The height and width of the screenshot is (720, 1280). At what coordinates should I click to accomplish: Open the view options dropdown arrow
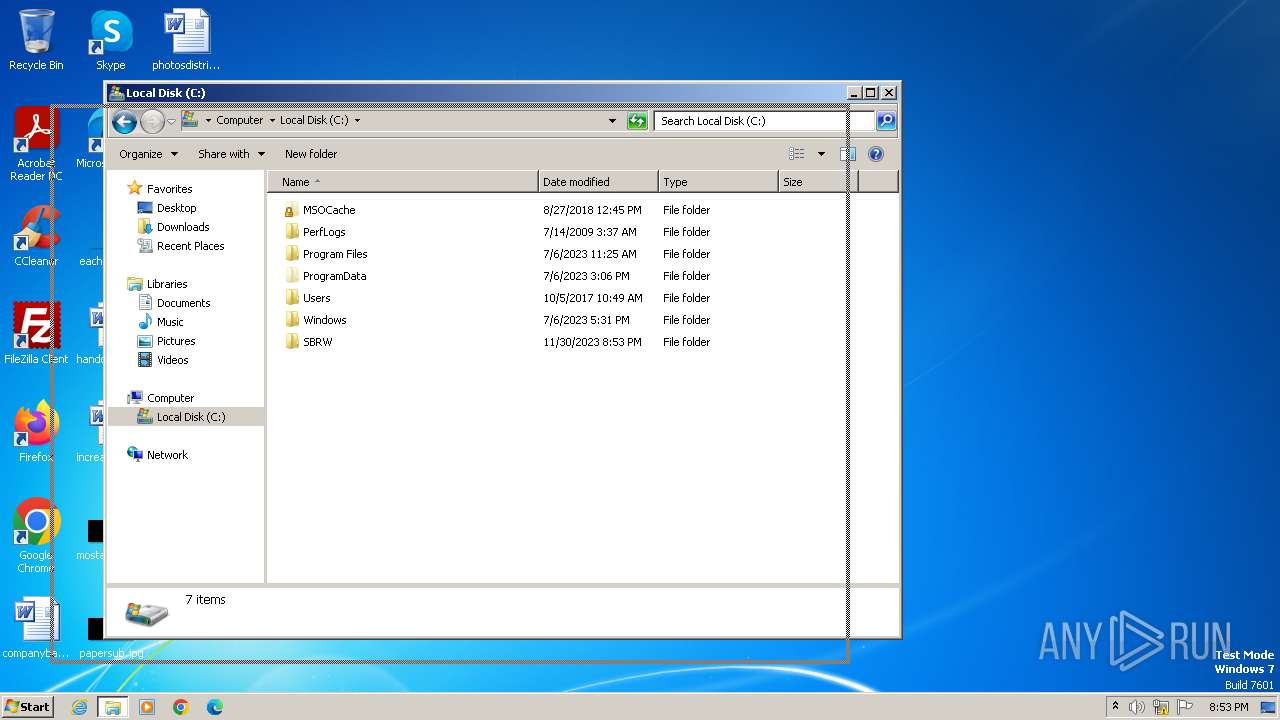(821, 154)
